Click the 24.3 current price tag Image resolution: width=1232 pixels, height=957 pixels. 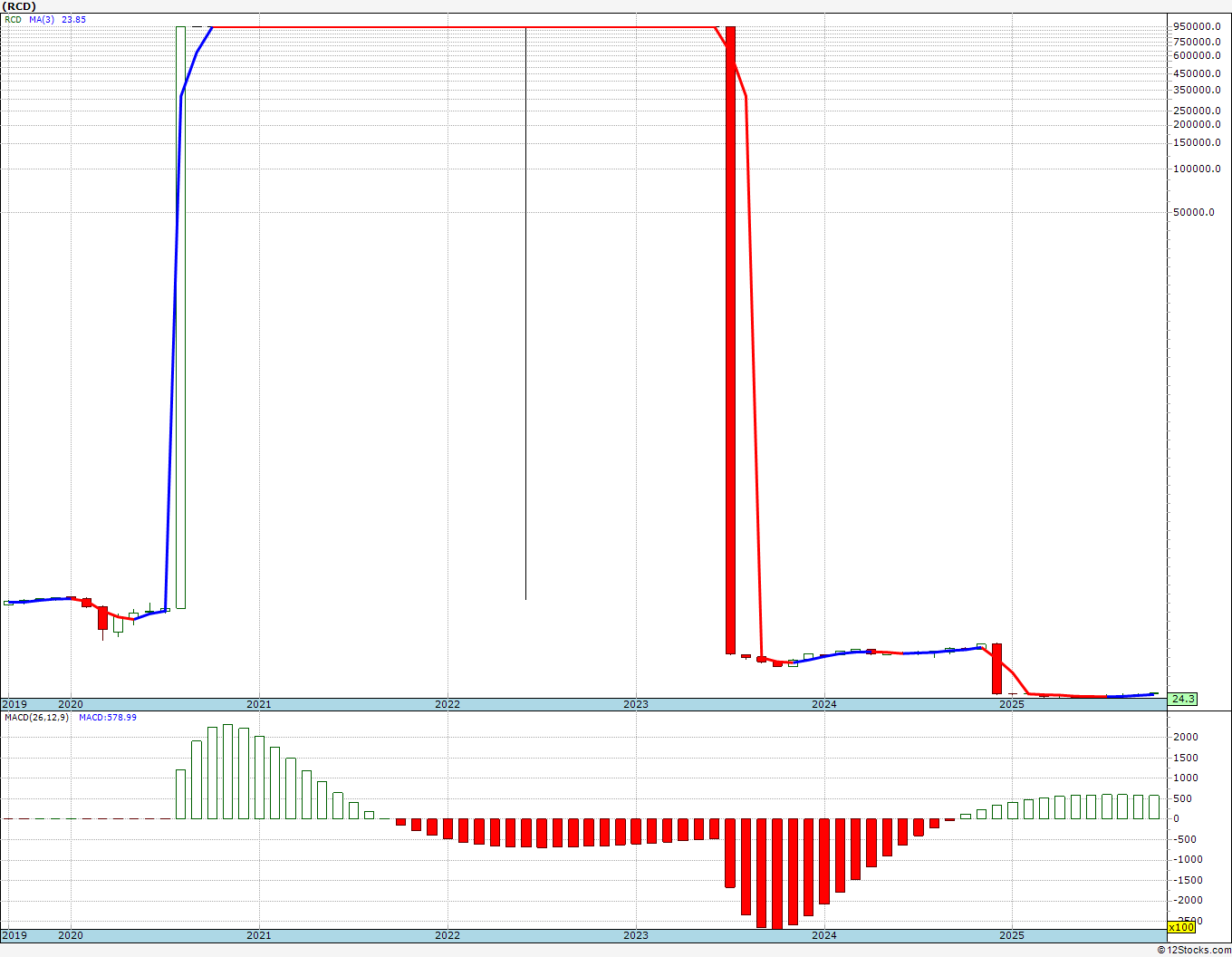pyautogui.click(x=1183, y=699)
